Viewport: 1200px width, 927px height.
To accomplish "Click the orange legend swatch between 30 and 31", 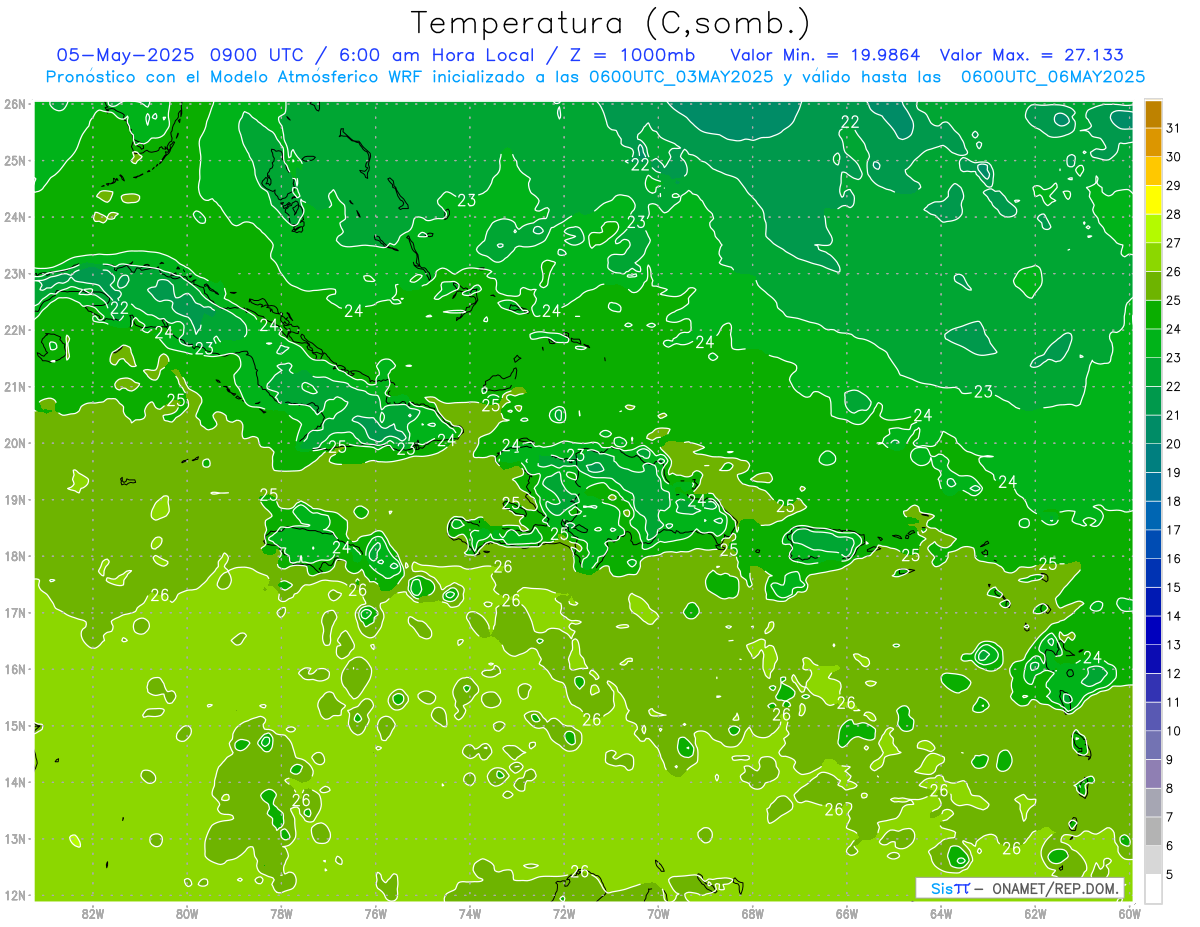I will click(x=1154, y=143).
